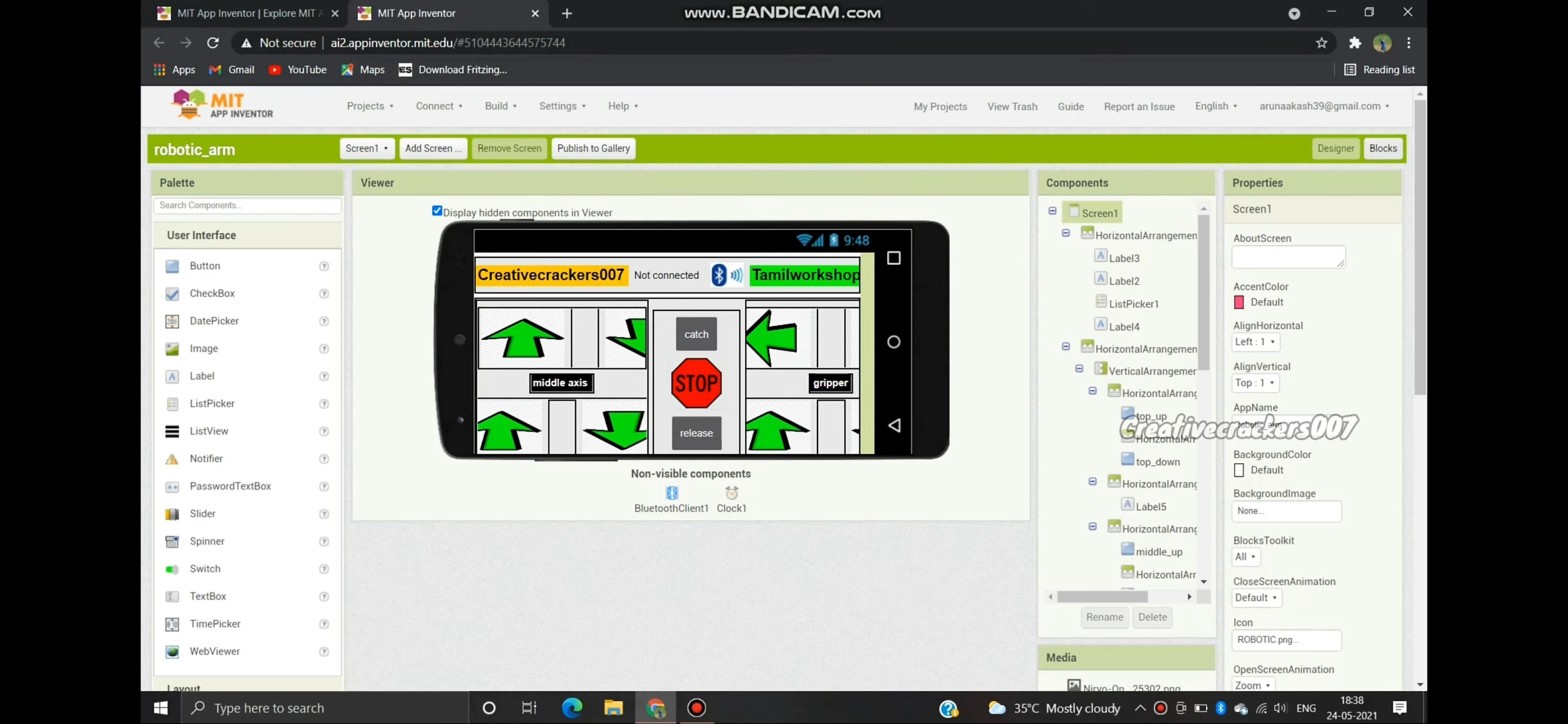Select the BluetoothClient1 non-visible component
This screenshot has height=724, width=1568.
tap(671, 493)
